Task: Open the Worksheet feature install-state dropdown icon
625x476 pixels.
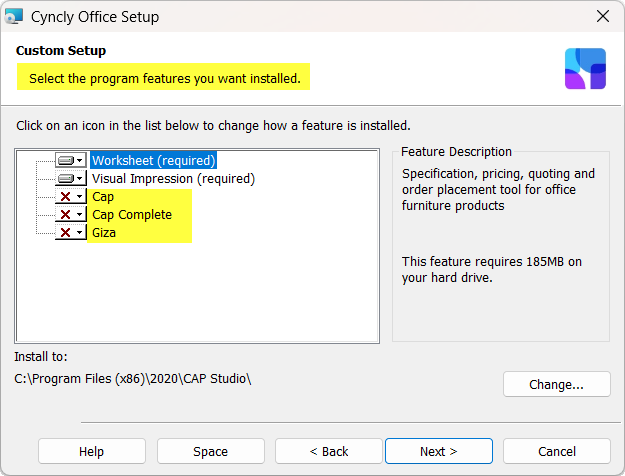Action: click(71, 160)
